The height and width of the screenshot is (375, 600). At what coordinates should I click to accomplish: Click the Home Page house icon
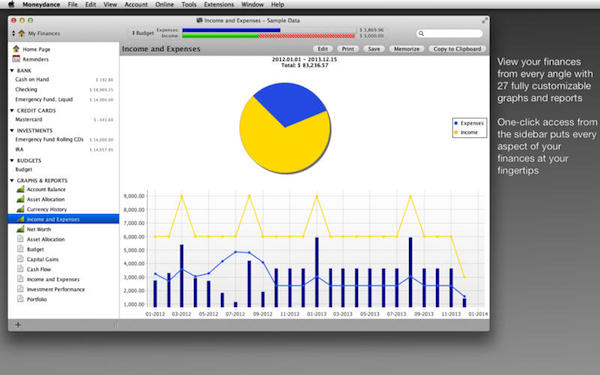[16, 49]
